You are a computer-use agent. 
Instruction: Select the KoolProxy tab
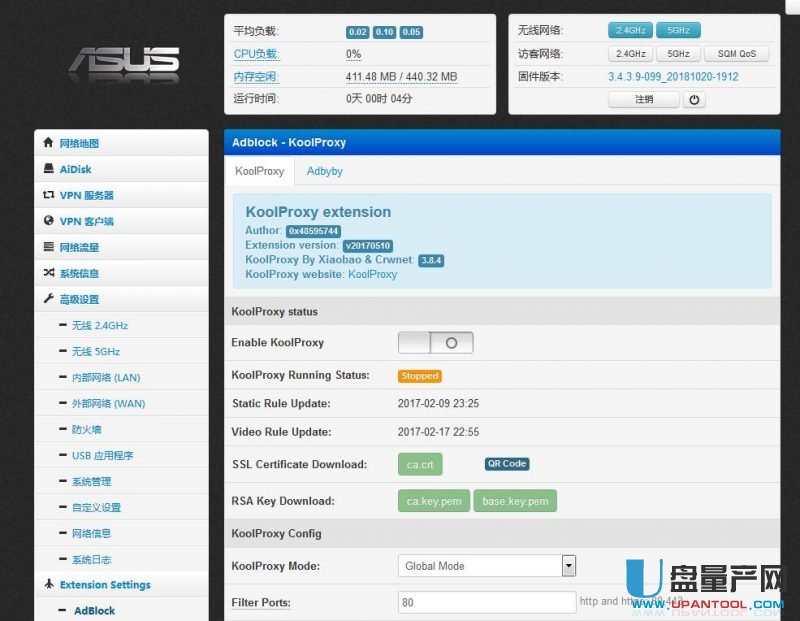(x=259, y=171)
